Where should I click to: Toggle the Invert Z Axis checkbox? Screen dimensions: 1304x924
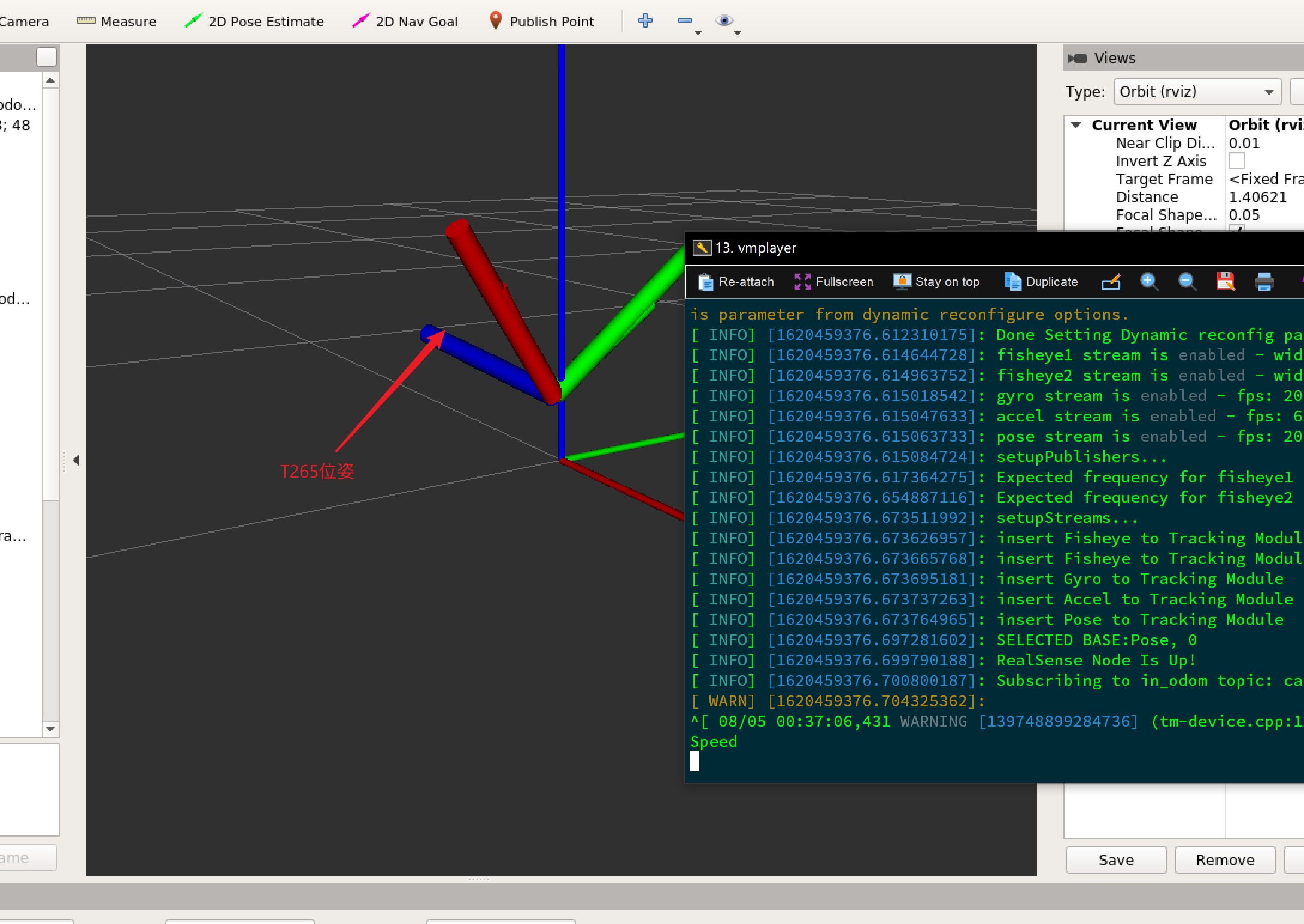pyautogui.click(x=1237, y=161)
